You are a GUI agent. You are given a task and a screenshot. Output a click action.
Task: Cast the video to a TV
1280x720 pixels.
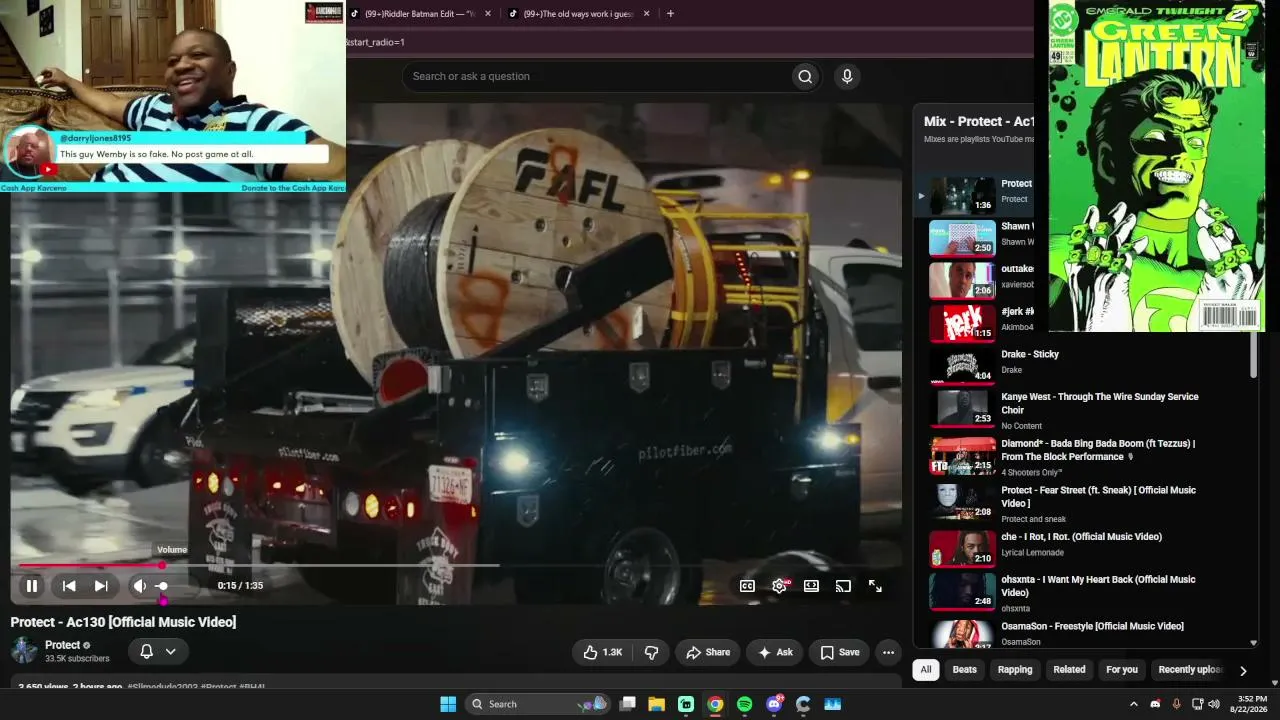(843, 586)
